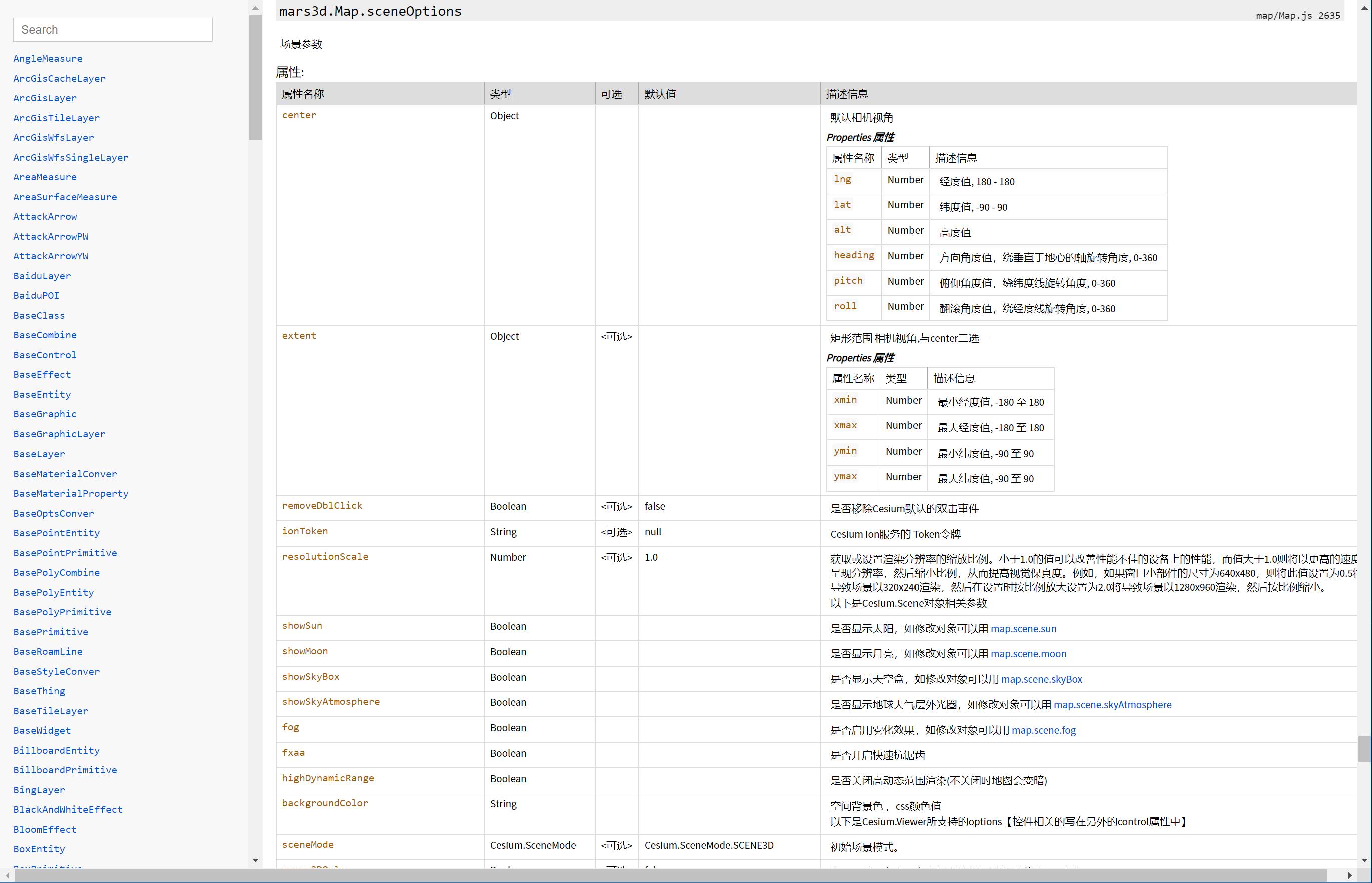1372x883 pixels.
Task: Open BasePointPrimitive link
Action: coord(65,553)
